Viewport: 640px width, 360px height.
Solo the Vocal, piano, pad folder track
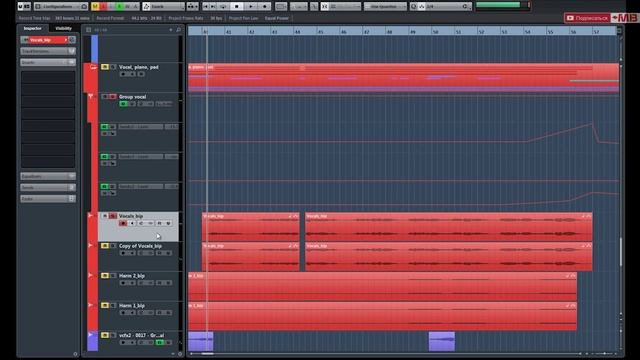coord(113,67)
